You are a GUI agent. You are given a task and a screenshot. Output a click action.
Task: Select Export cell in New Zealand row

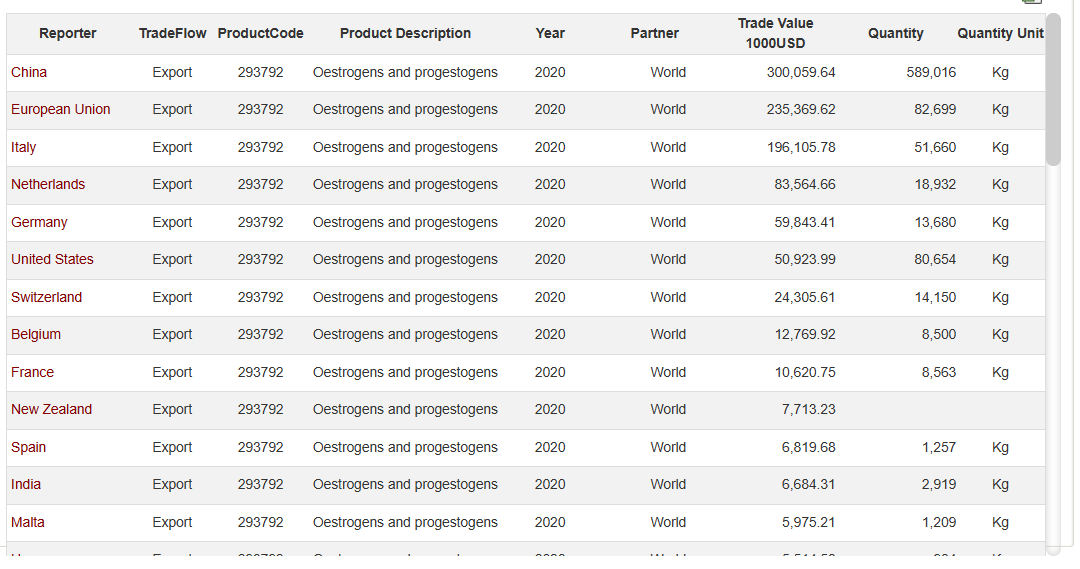(172, 410)
